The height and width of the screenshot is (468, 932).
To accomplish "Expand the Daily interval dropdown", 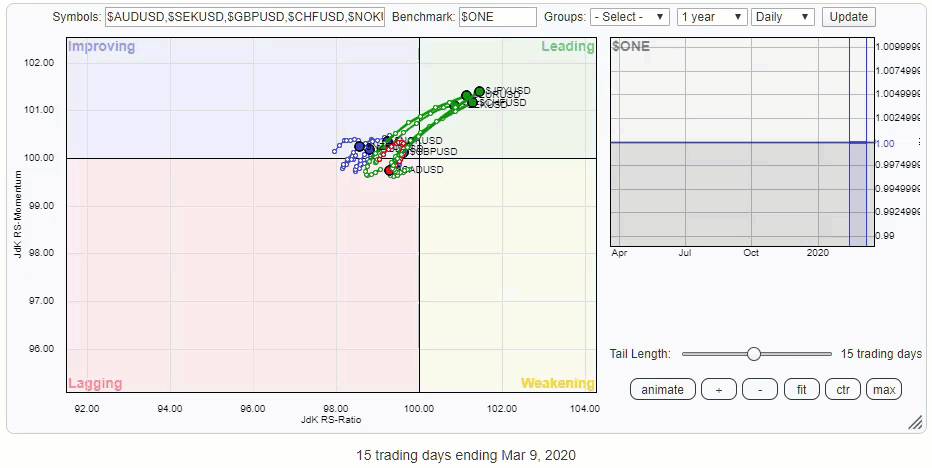I will pos(783,17).
